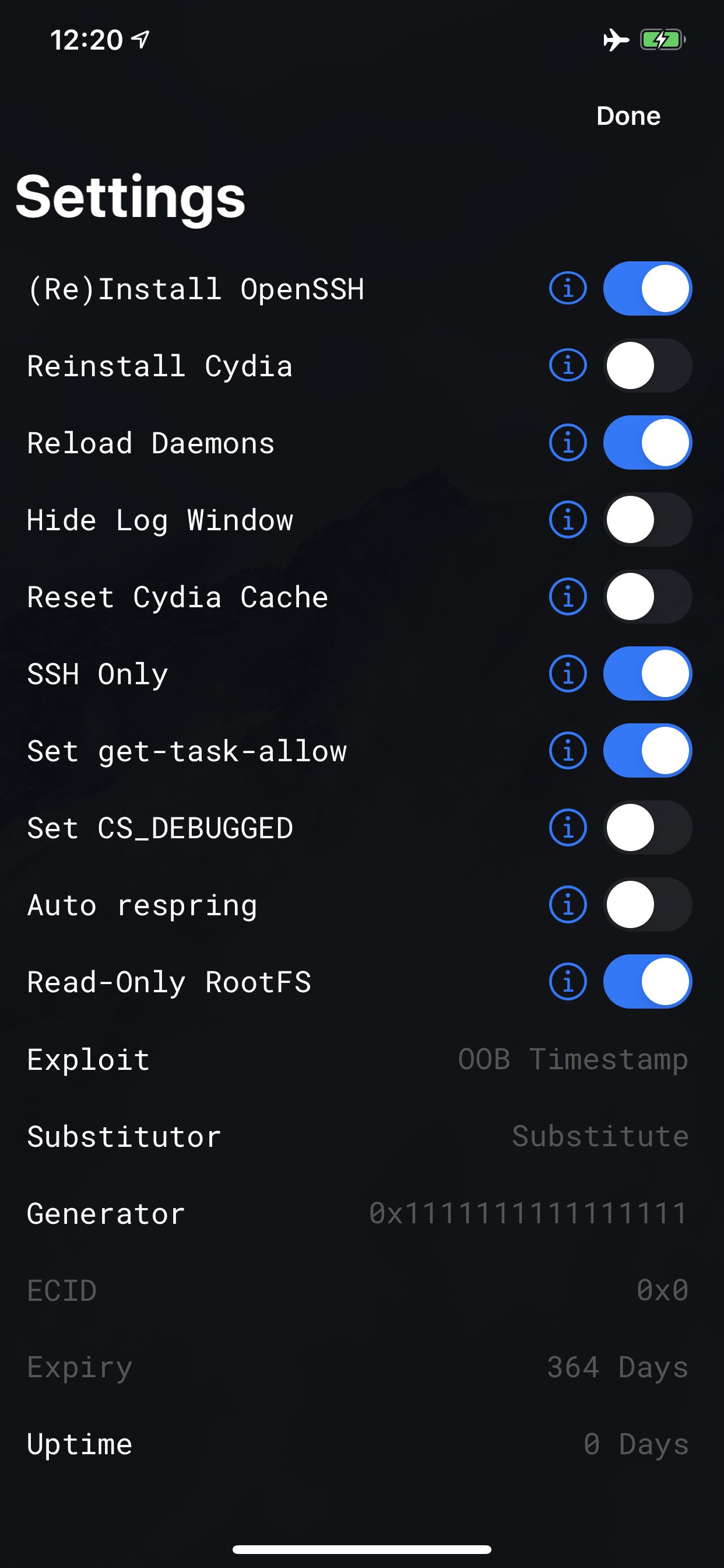Image resolution: width=724 pixels, height=1568 pixels.
Task: Choose exploit via OOB Timestamp selector
Action: pos(572,1059)
